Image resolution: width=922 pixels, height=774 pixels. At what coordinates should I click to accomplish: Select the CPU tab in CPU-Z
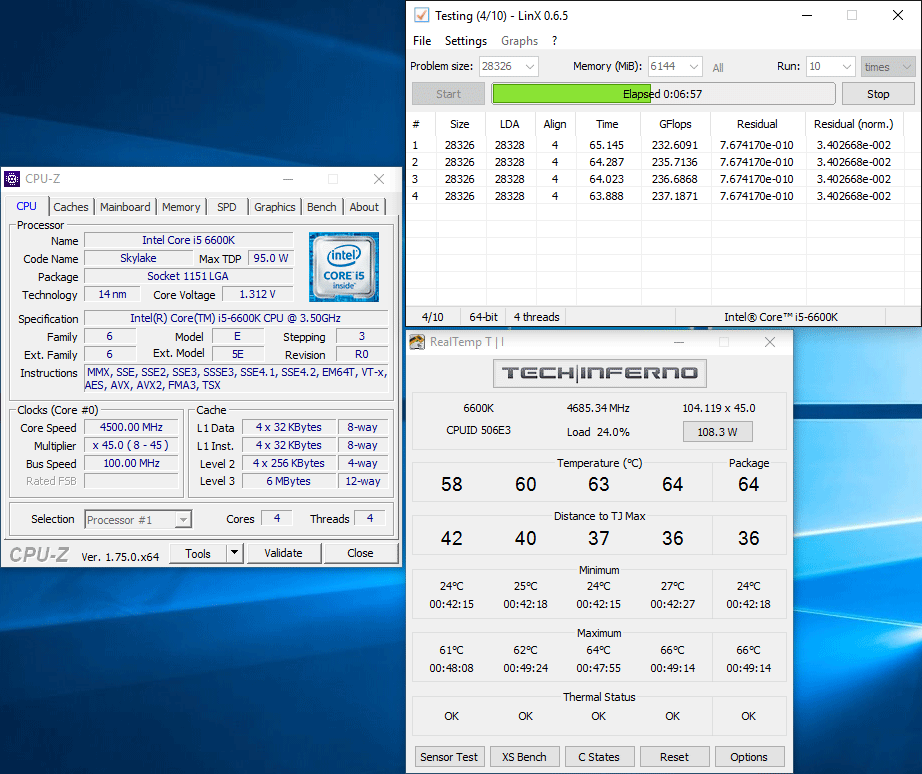pyautogui.click(x=26, y=206)
